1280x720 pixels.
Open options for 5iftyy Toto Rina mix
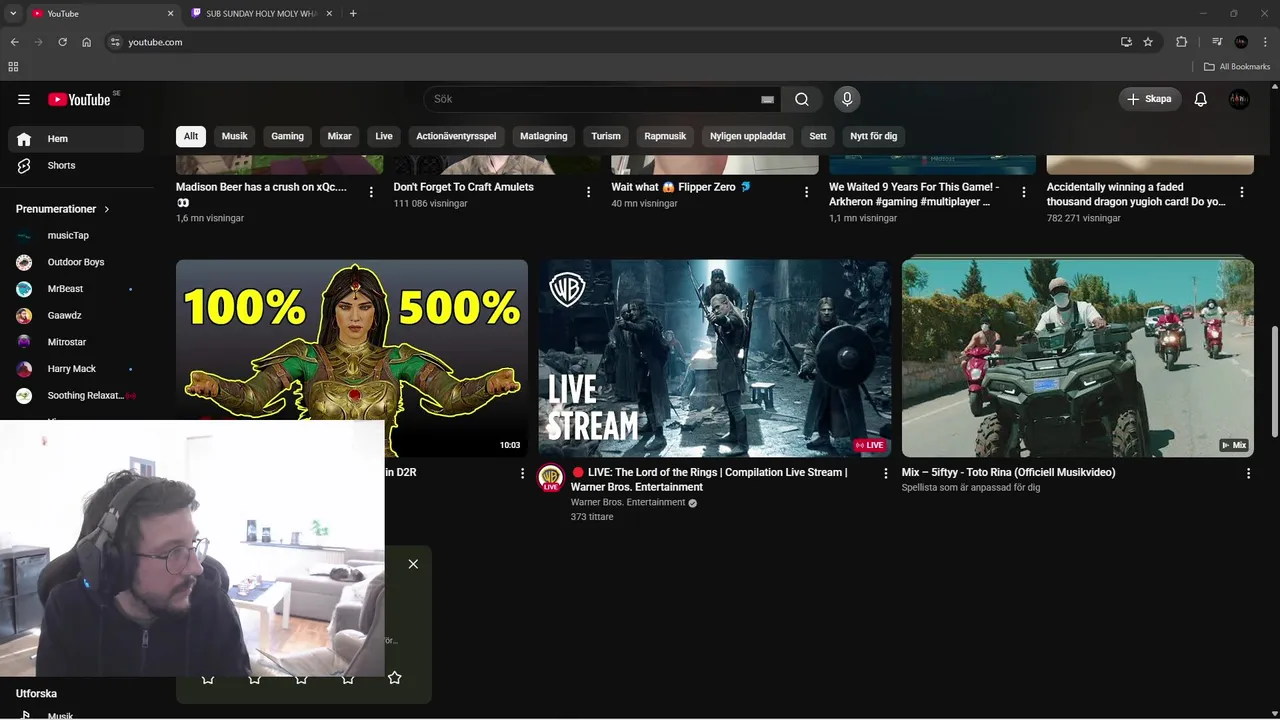tap(1248, 473)
